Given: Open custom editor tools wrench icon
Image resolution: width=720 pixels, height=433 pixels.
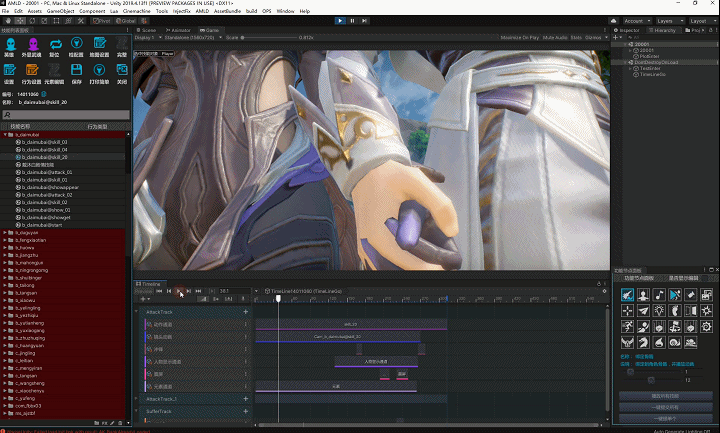Looking at the screenshot, I should [x=81, y=21].
